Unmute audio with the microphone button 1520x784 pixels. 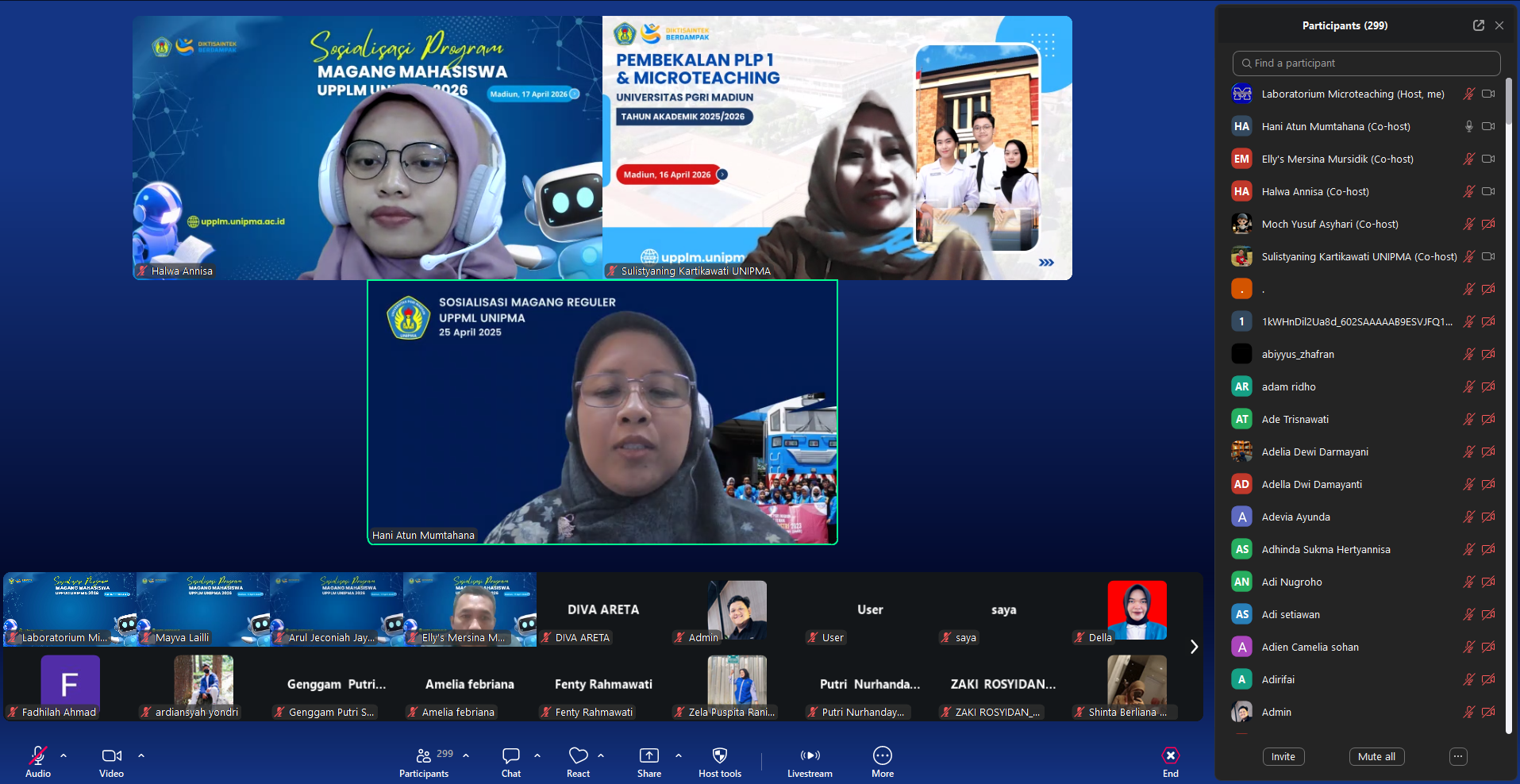point(37,755)
